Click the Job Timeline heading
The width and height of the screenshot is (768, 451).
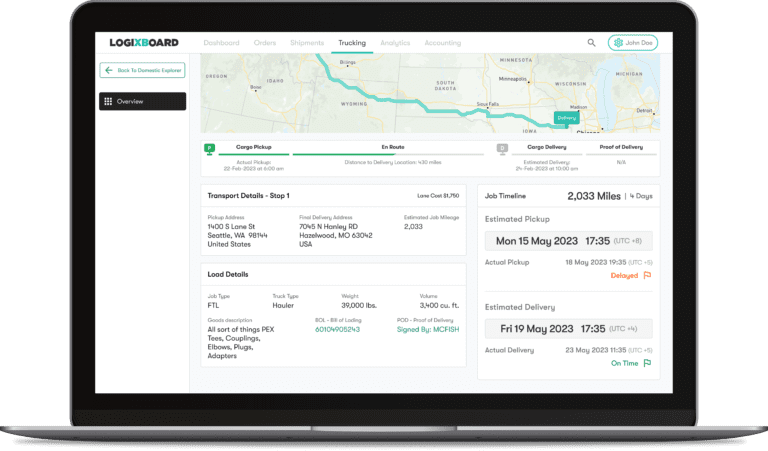tap(505, 196)
